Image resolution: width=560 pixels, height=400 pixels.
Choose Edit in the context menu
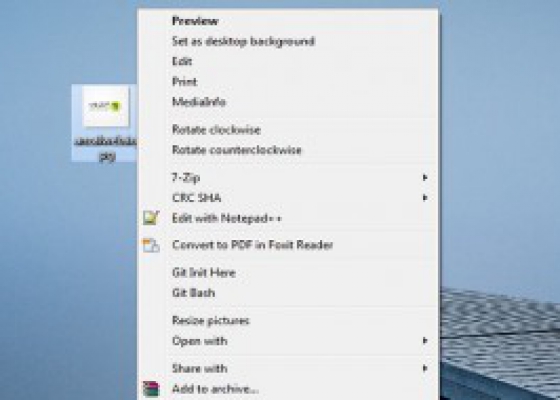coord(182,61)
